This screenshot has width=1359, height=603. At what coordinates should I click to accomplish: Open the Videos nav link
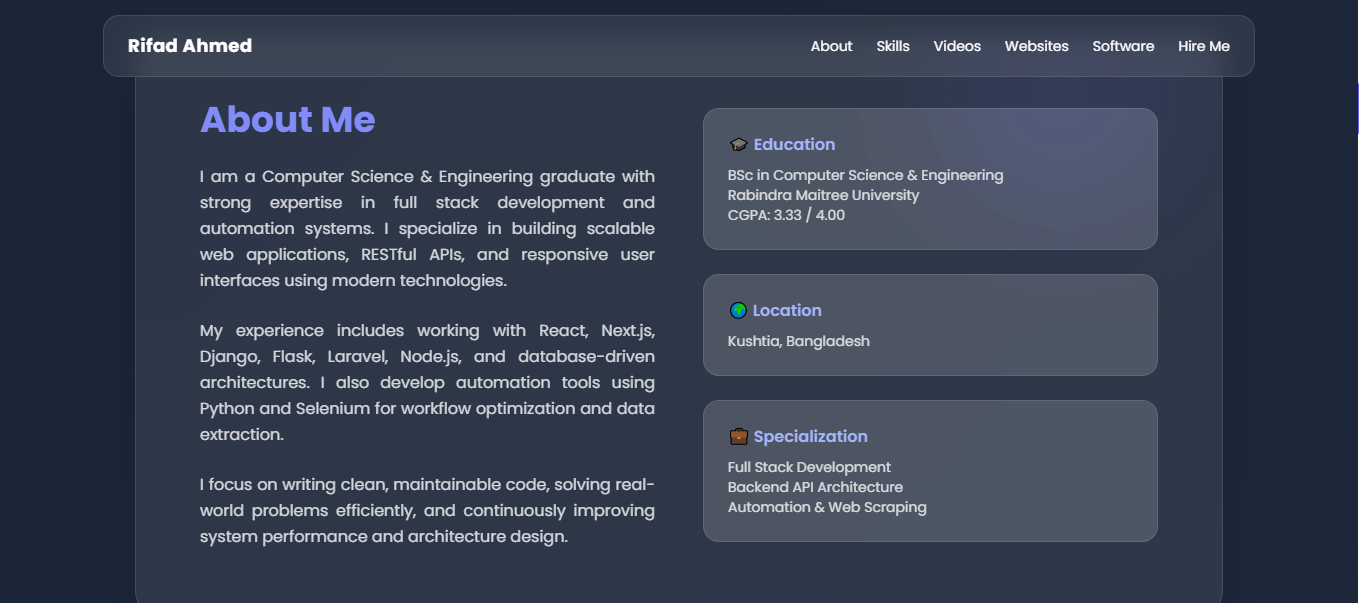(957, 46)
